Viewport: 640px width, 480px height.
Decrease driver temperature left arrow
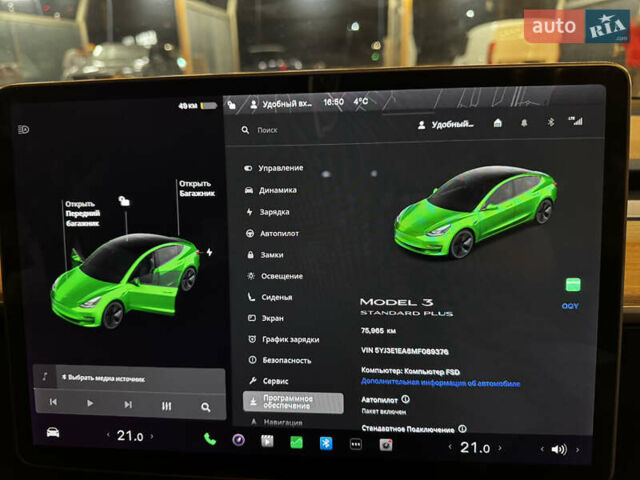[108, 435]
